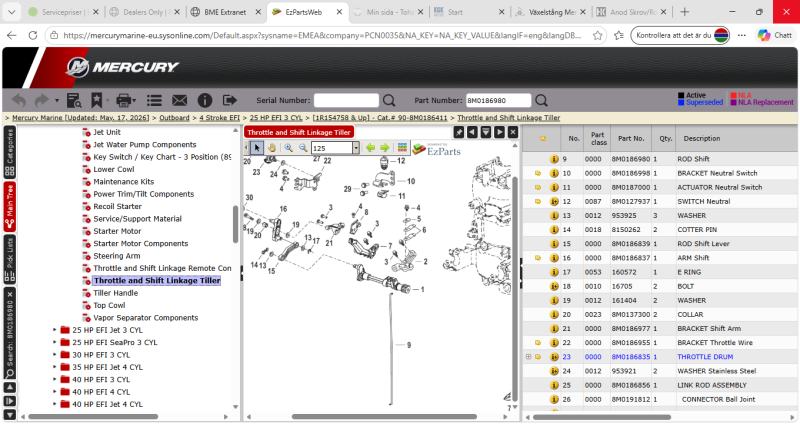The width and height of the screenshot is (800, 424).
Task: Go to next illustration green right arrow
Action: (385, 148)
